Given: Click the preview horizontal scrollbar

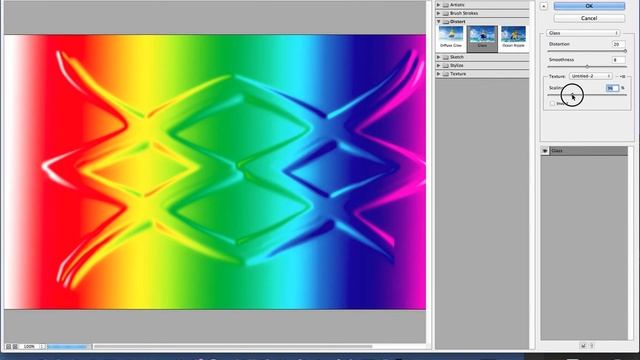Looking at the screenshot, I should pyautogui.click(x=233, y=347).
